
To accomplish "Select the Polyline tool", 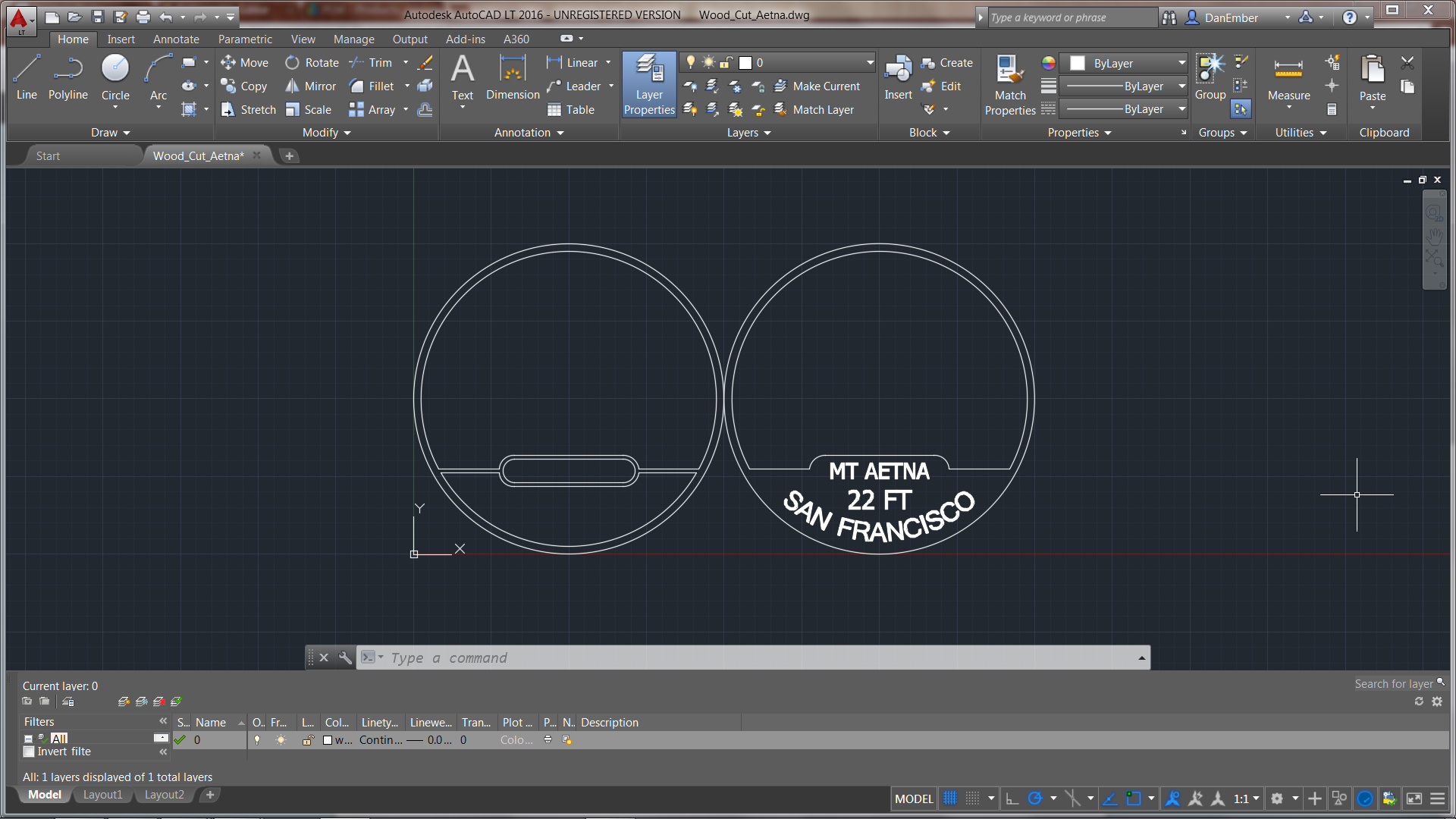I will (68, 77).
